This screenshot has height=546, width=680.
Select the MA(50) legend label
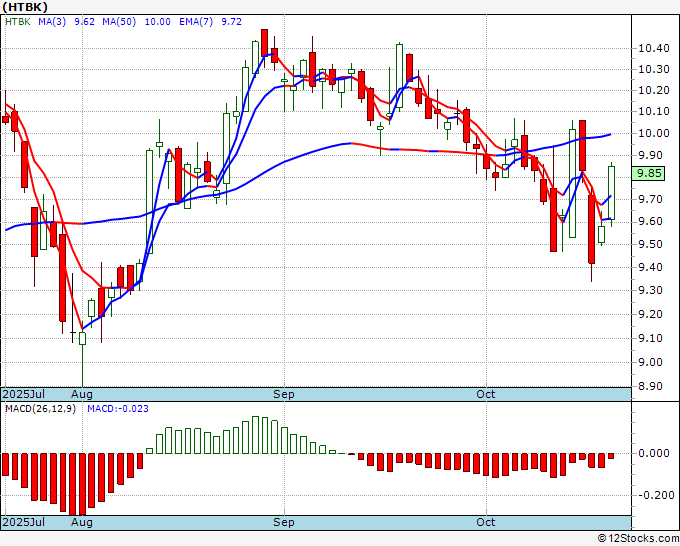(119, 22)
